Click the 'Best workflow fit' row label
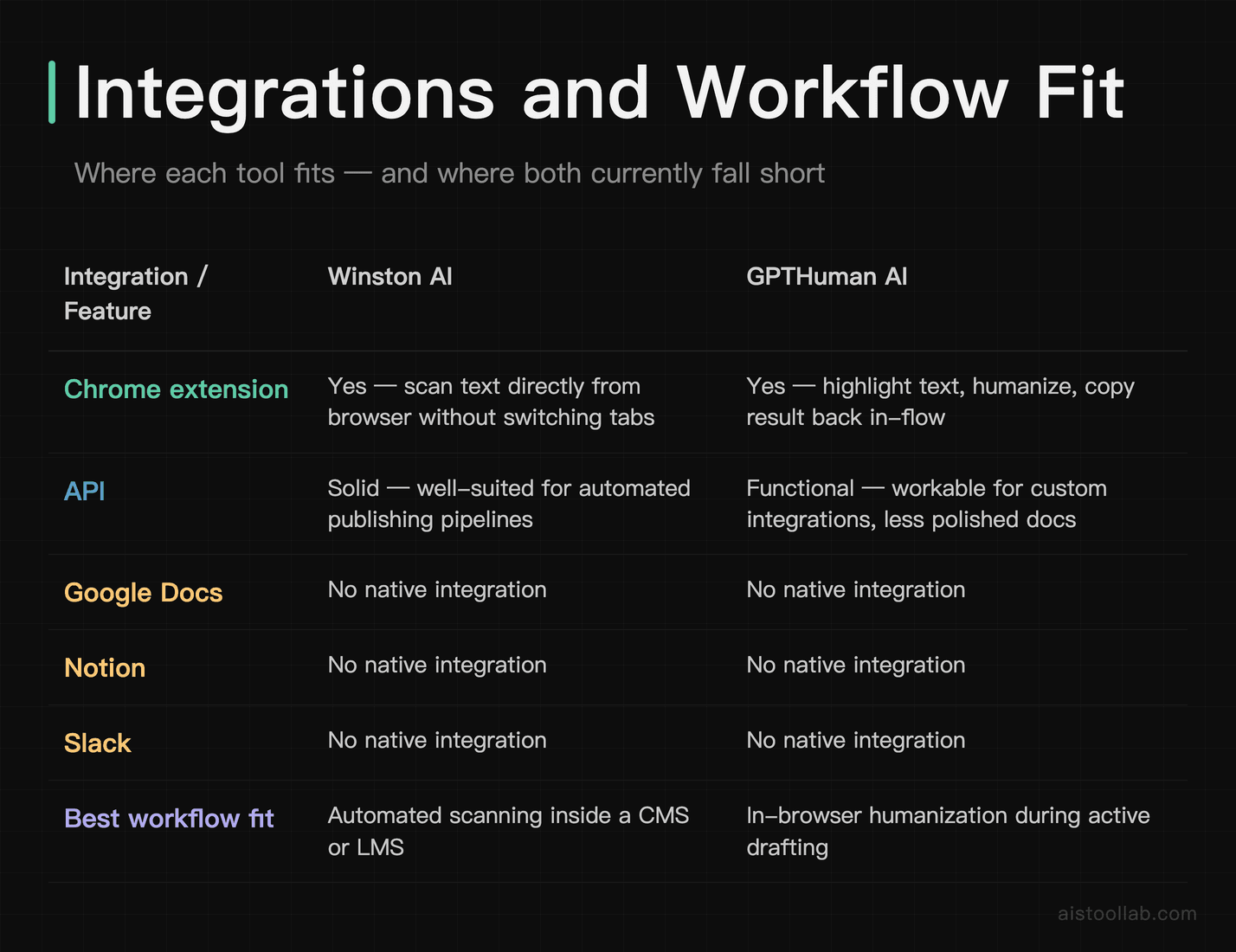Viewport: 1236px width, 952px height. [x=169, y=819]
